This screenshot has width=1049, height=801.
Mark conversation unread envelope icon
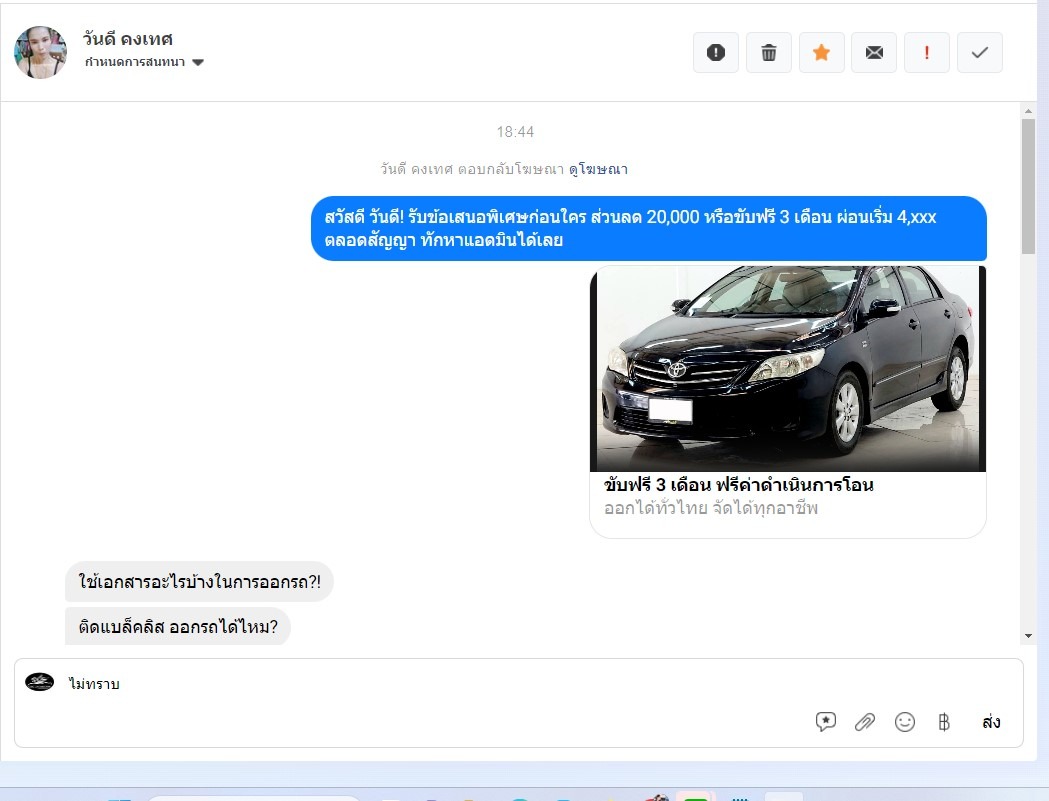[x=874, y=52]
